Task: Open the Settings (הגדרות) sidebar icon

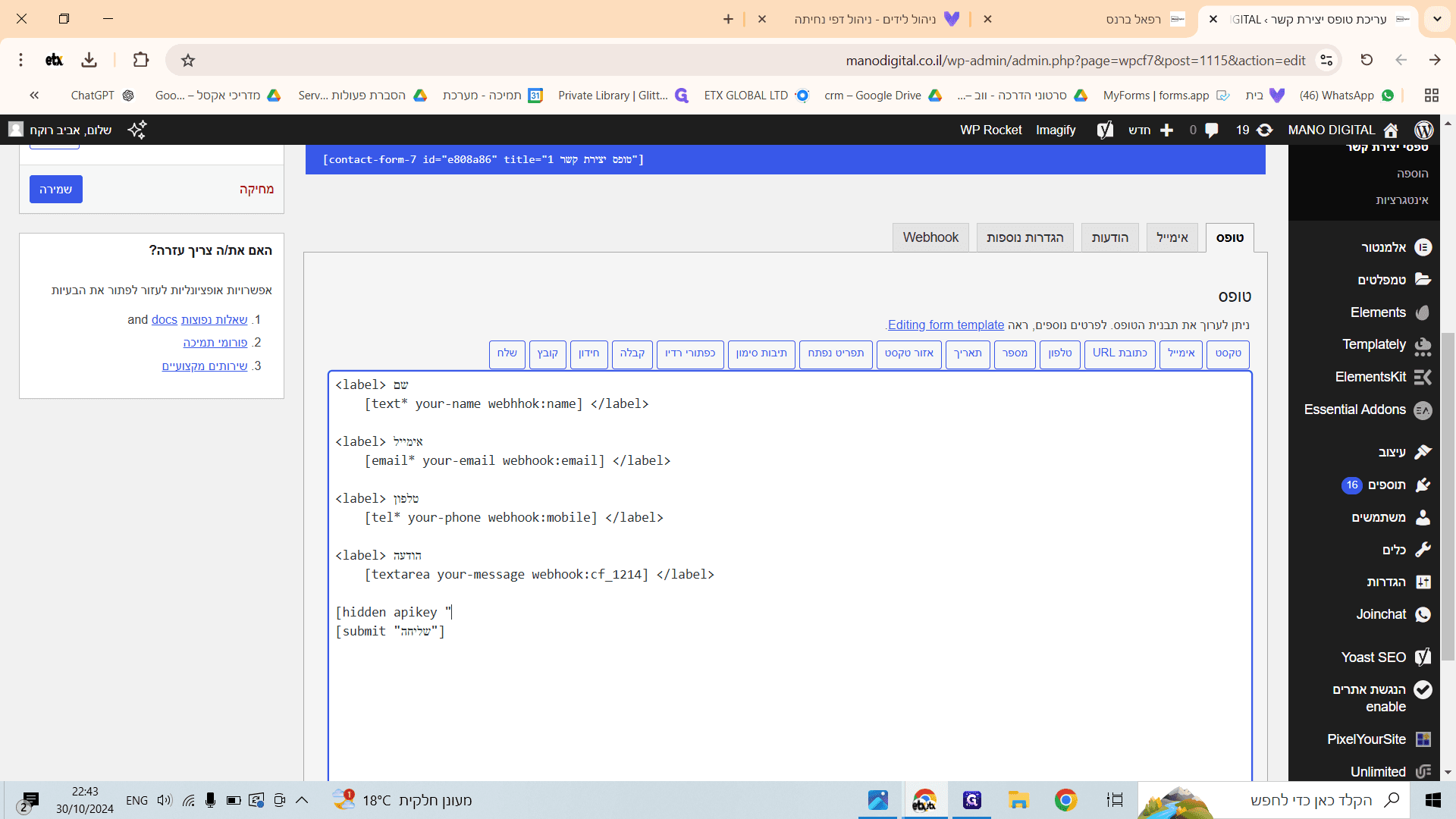Action: (1423, 582)
